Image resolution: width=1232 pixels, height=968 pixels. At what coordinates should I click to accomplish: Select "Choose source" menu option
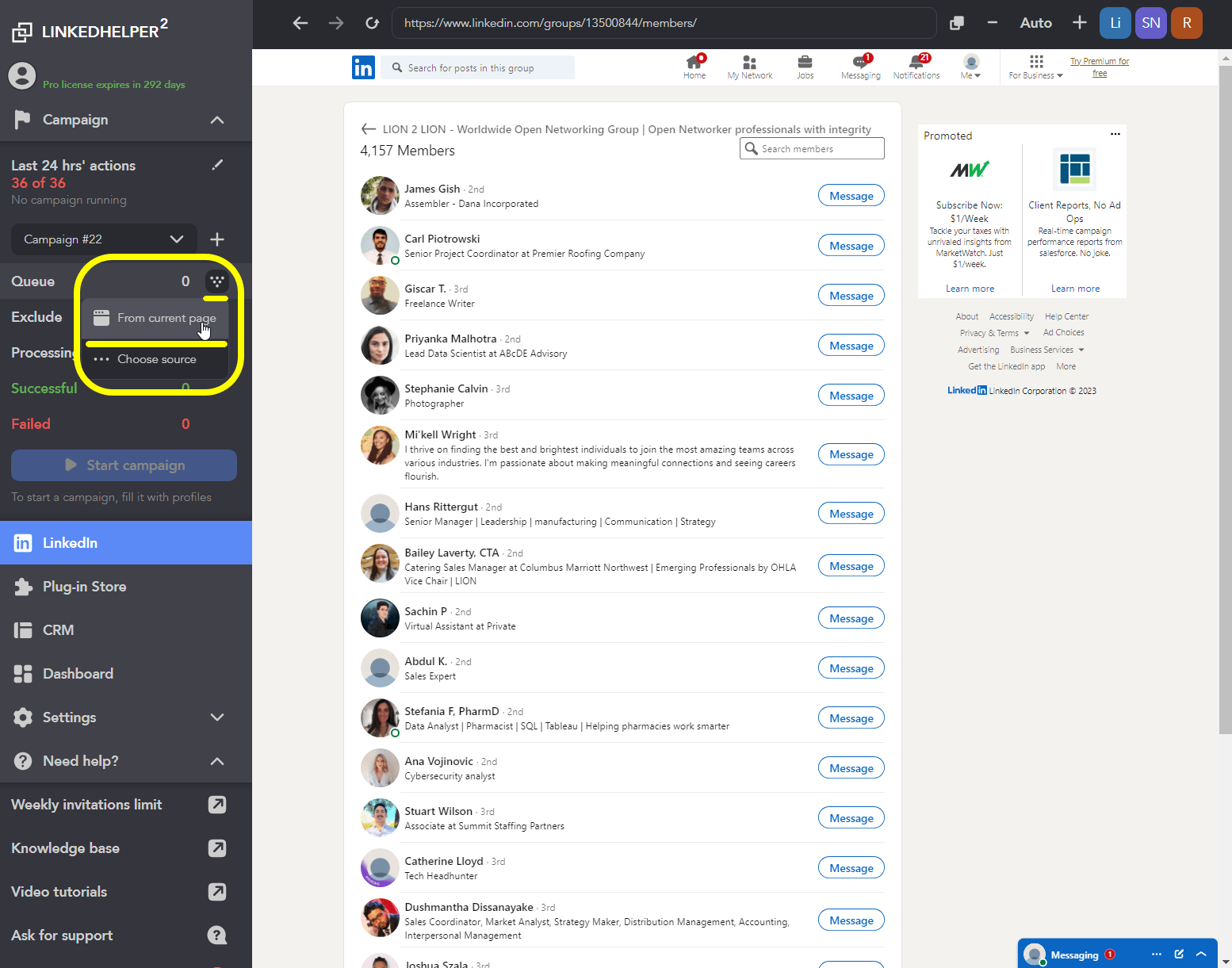pyautogui.click(x=156, y=359)
